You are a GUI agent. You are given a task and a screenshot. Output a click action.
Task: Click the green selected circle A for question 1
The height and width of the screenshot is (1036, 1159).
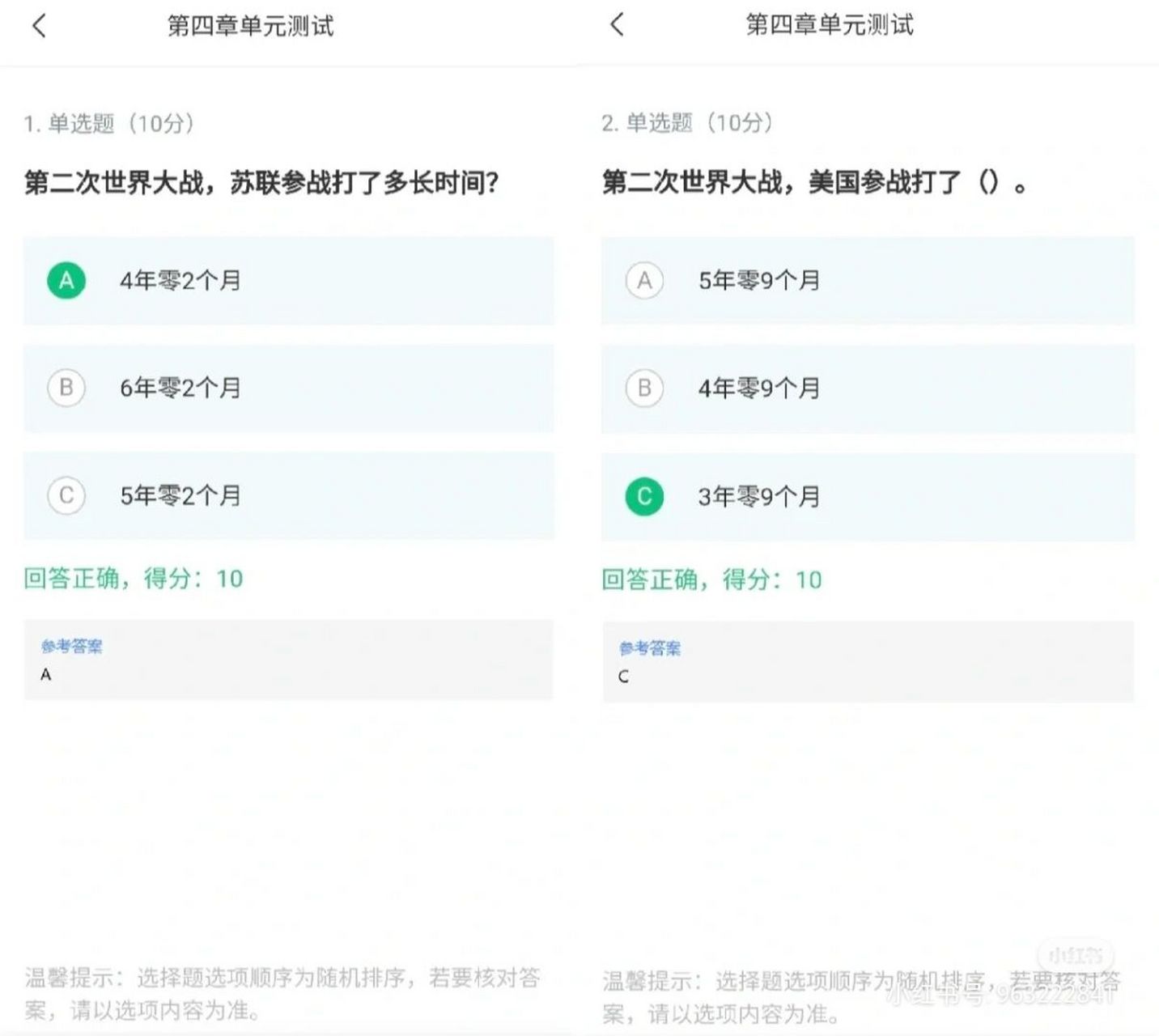click(66, 281)
